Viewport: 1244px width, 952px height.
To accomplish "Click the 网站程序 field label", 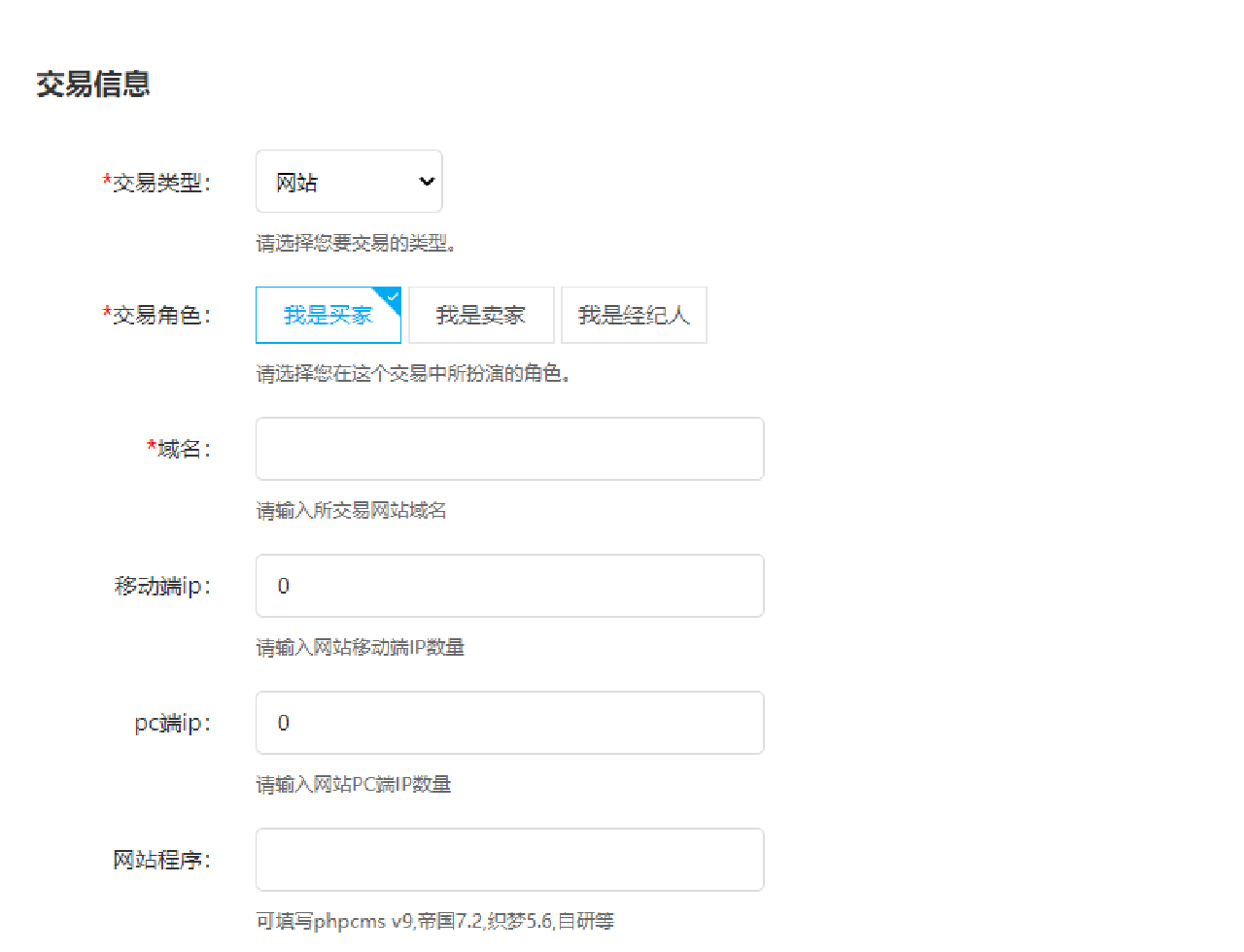I will click(x=161, y=860).
